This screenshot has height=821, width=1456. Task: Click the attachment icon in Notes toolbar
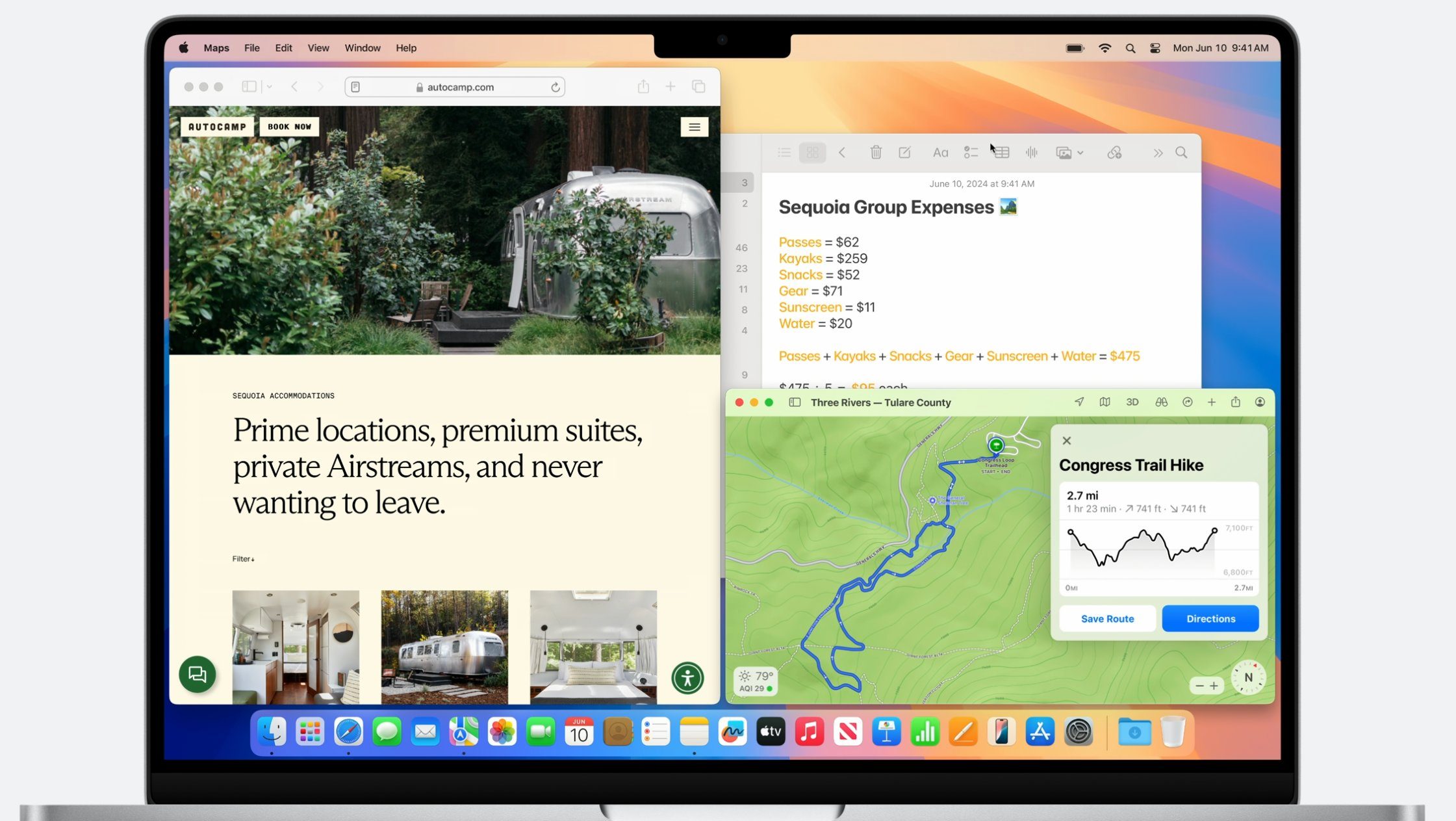[1113, 152]
